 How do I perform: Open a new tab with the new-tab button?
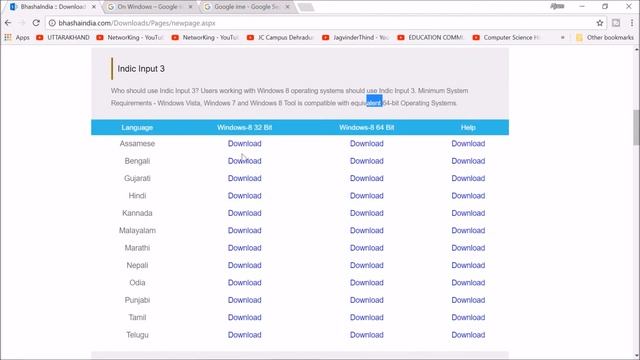[x=306, y=7]
